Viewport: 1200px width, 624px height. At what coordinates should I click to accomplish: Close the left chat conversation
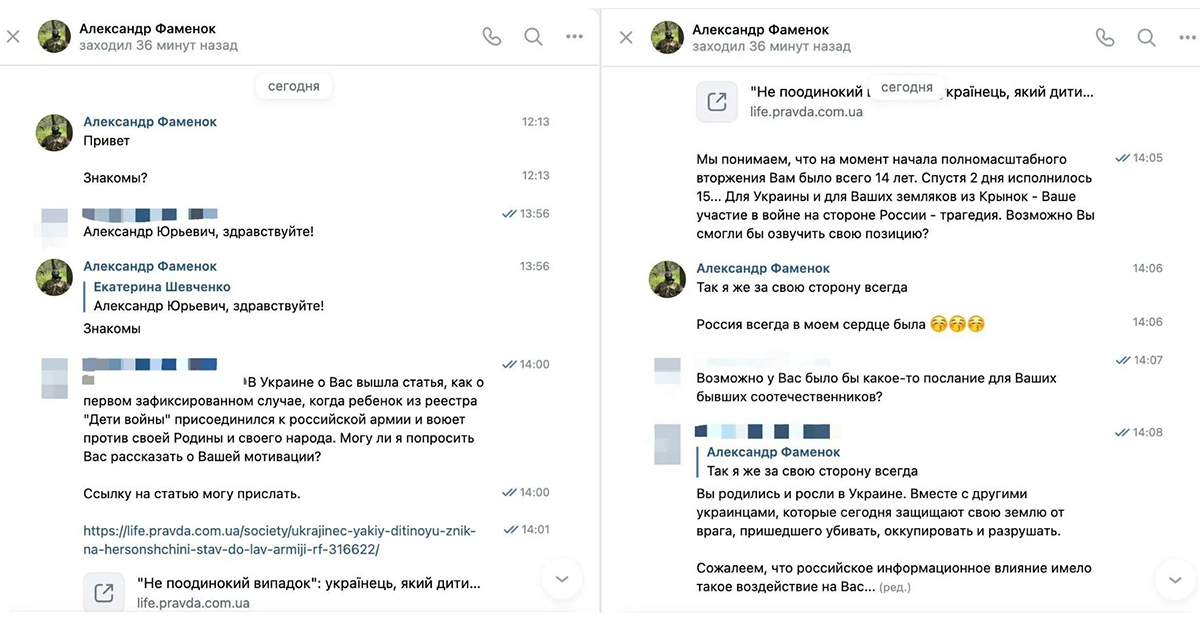click(13, 37)
